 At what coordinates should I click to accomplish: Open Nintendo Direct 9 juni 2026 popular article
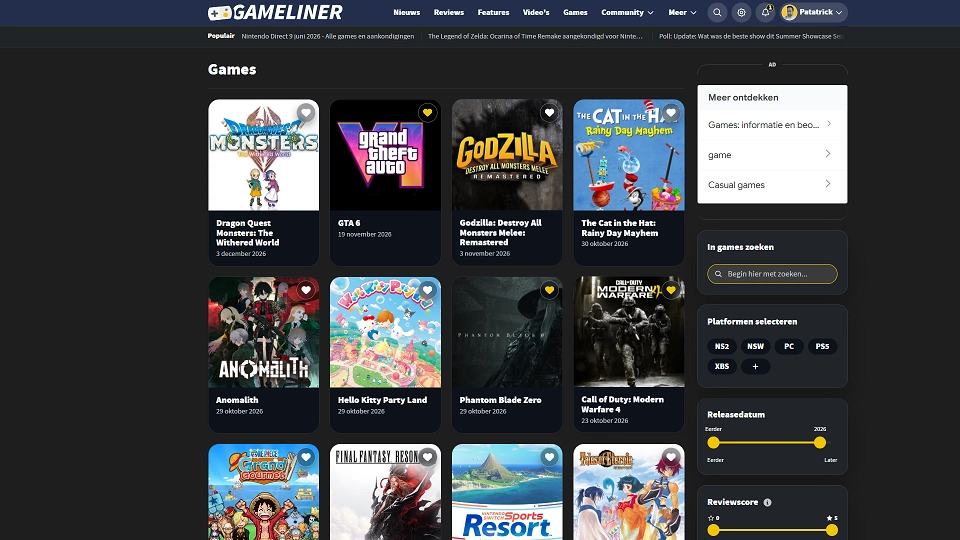pyautogui.click(x=328, y=36)
